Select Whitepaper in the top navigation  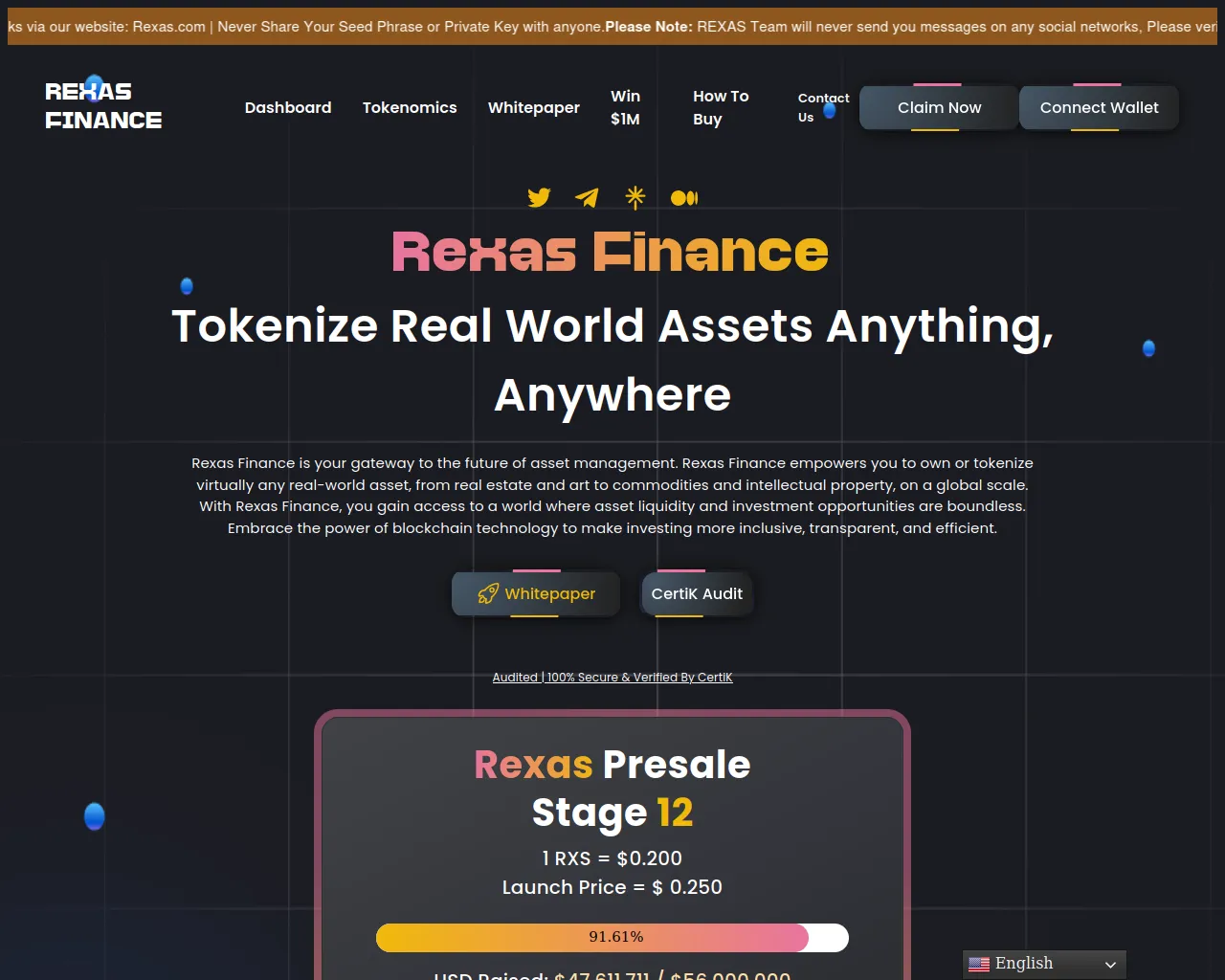pyautogui.click(x=534, y=107)
